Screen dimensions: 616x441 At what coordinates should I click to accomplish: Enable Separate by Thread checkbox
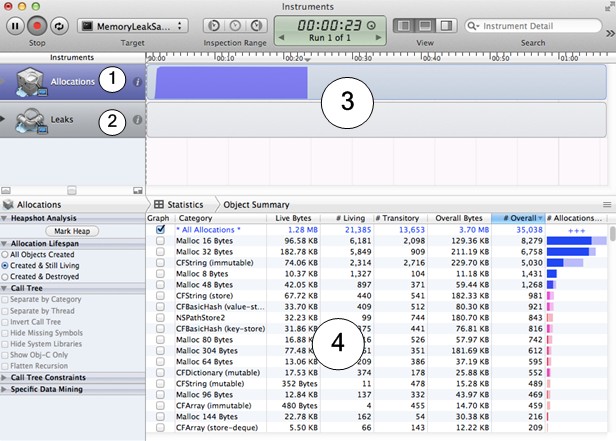(x=5, y=311)
